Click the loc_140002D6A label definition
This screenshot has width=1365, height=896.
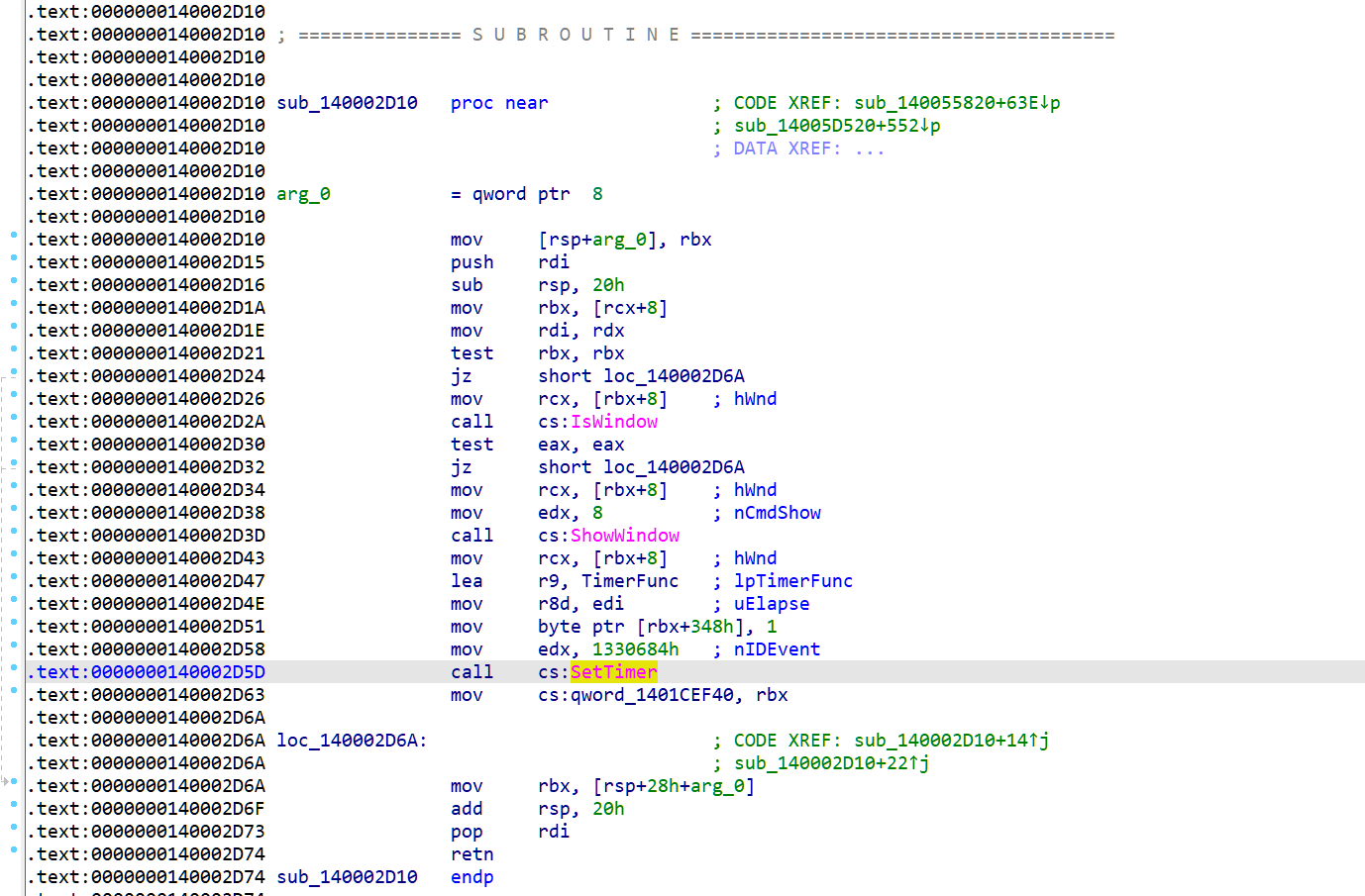tap(351, 741)
